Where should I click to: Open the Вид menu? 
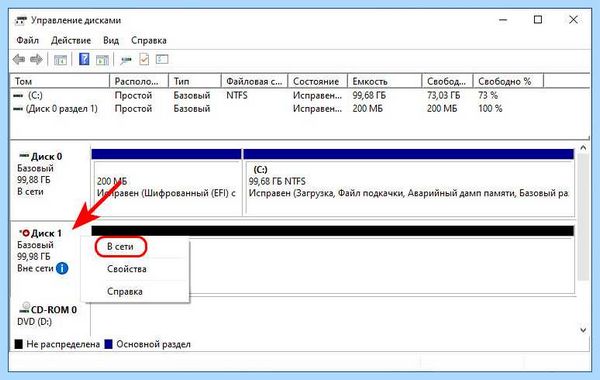111,40
